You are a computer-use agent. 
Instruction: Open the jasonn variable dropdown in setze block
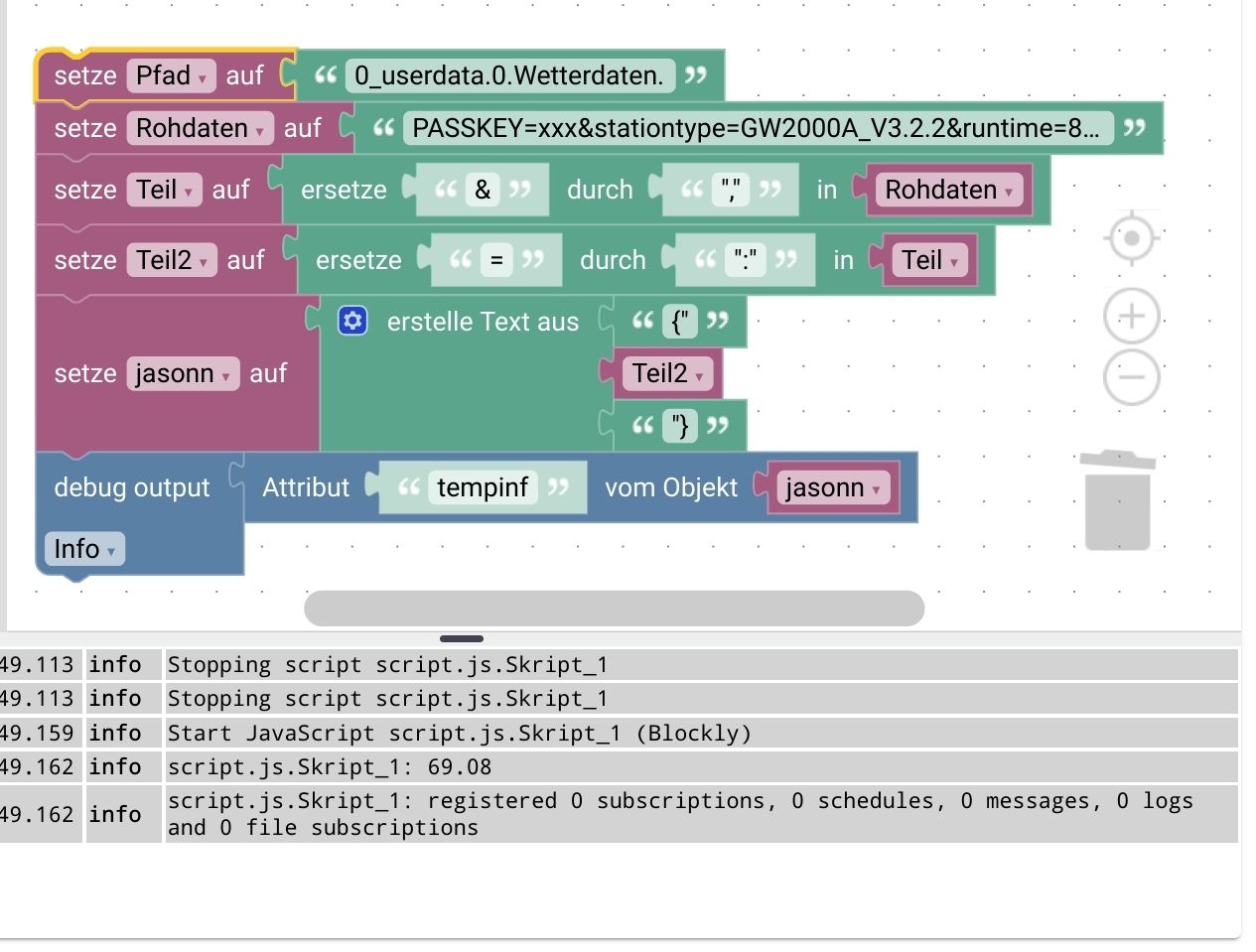coord(183,373)
